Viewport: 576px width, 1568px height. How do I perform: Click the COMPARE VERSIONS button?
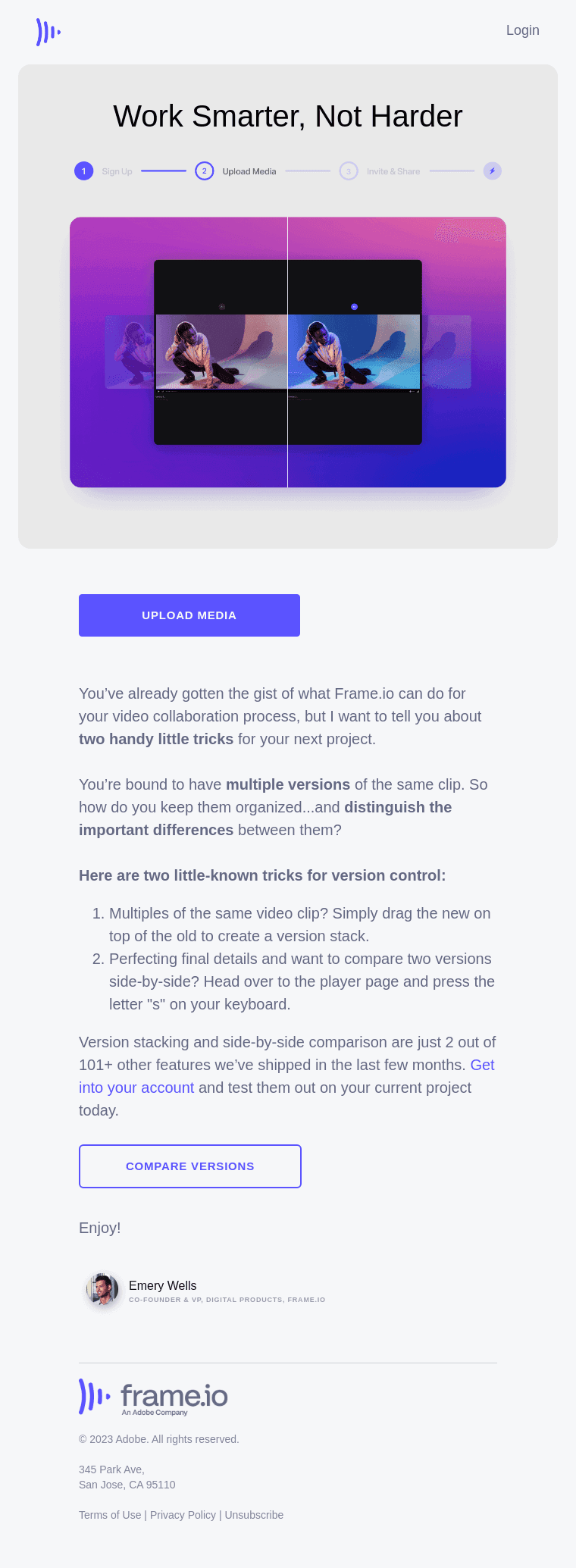coord(190,1166)
